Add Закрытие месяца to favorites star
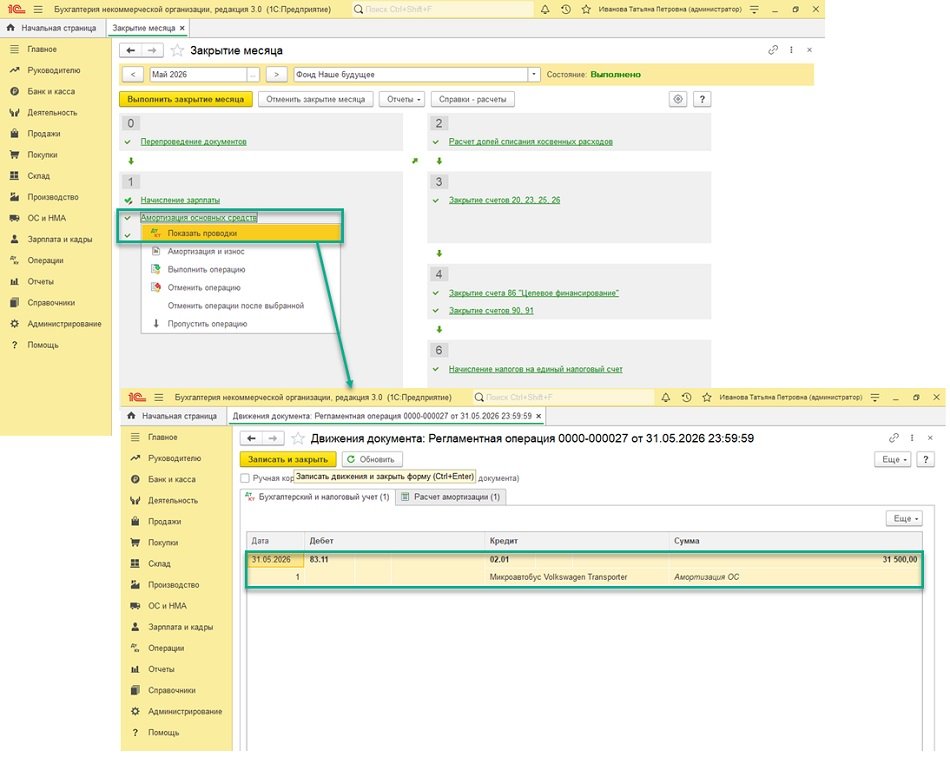Viewport: 950px width, 757px height. (x=177, y=50)
